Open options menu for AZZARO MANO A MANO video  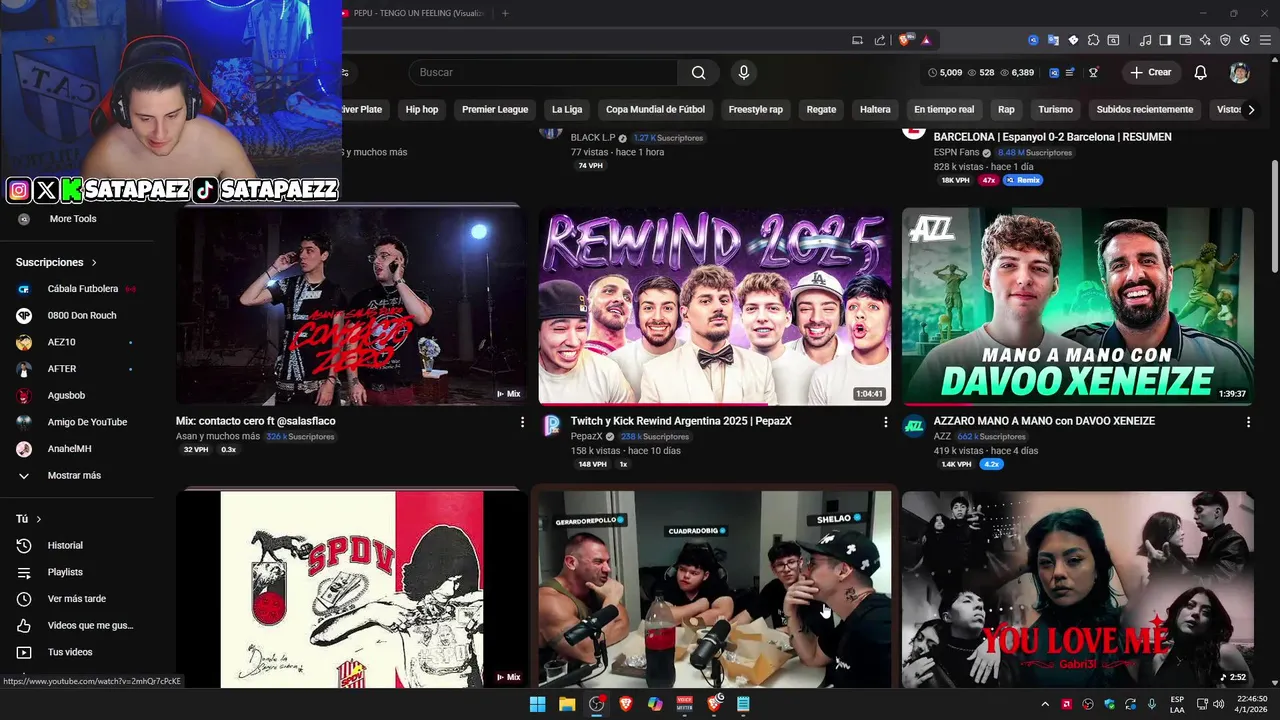coord(1248,422)
